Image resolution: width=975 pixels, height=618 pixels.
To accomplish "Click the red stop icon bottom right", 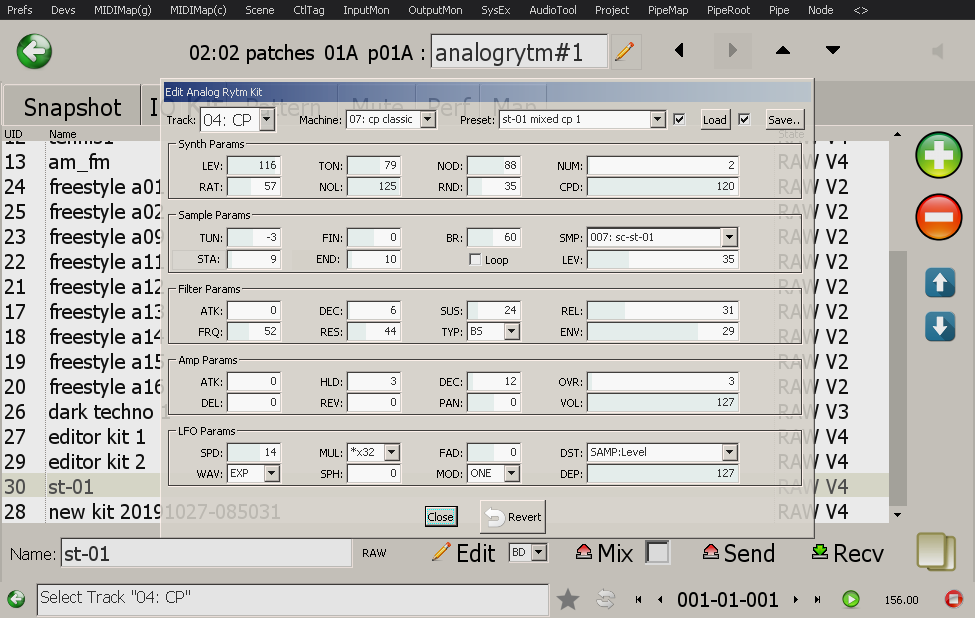I will tap(953, 599).
